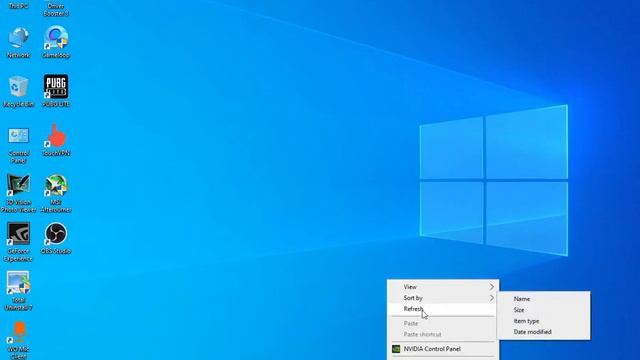
Task: Expand the Sort by submenu entry
Action: tap(443, 298)
